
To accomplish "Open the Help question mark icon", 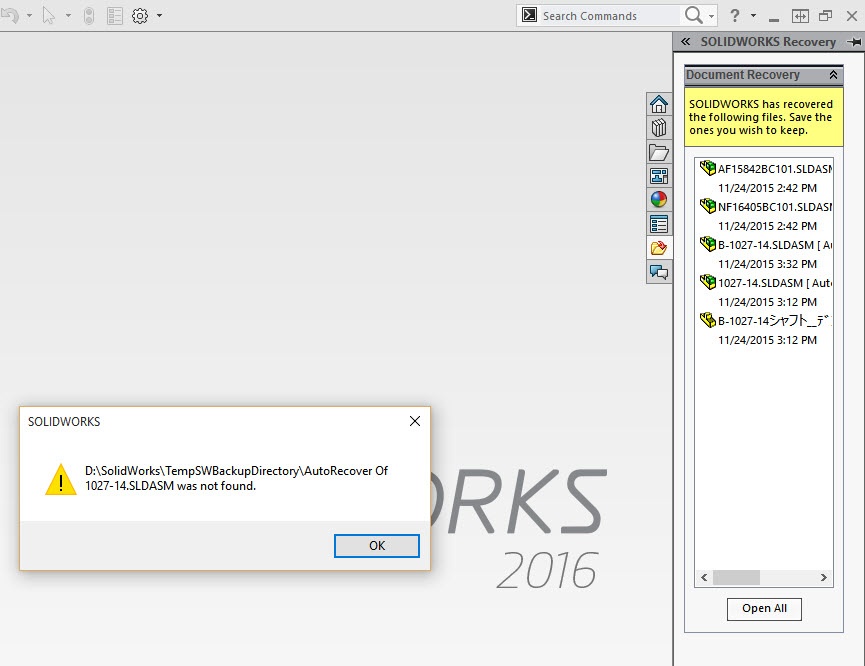I will [735, 15].
